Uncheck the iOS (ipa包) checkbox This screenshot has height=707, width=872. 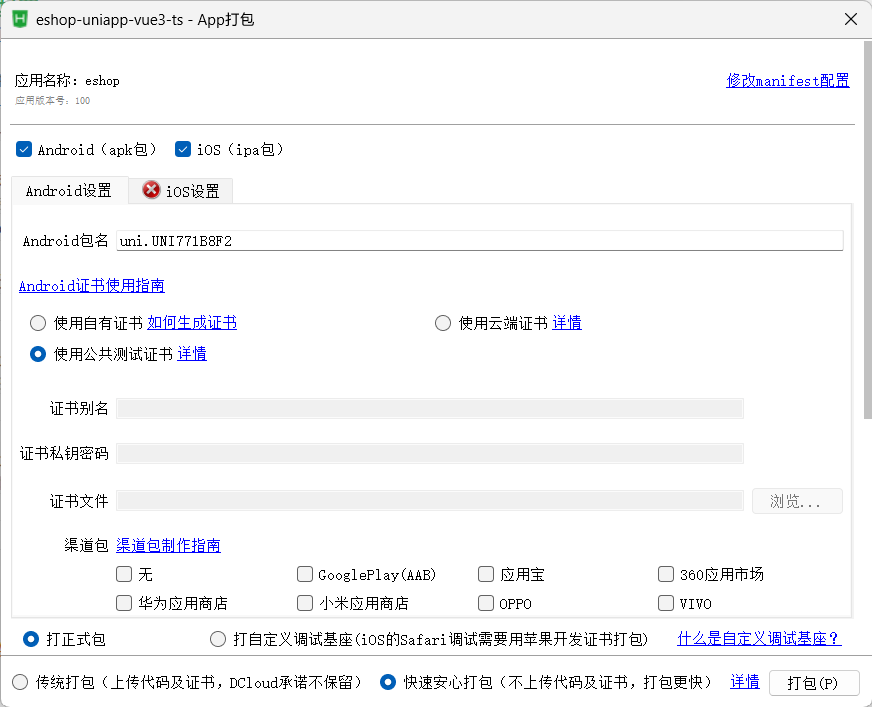tap(183, 150)
